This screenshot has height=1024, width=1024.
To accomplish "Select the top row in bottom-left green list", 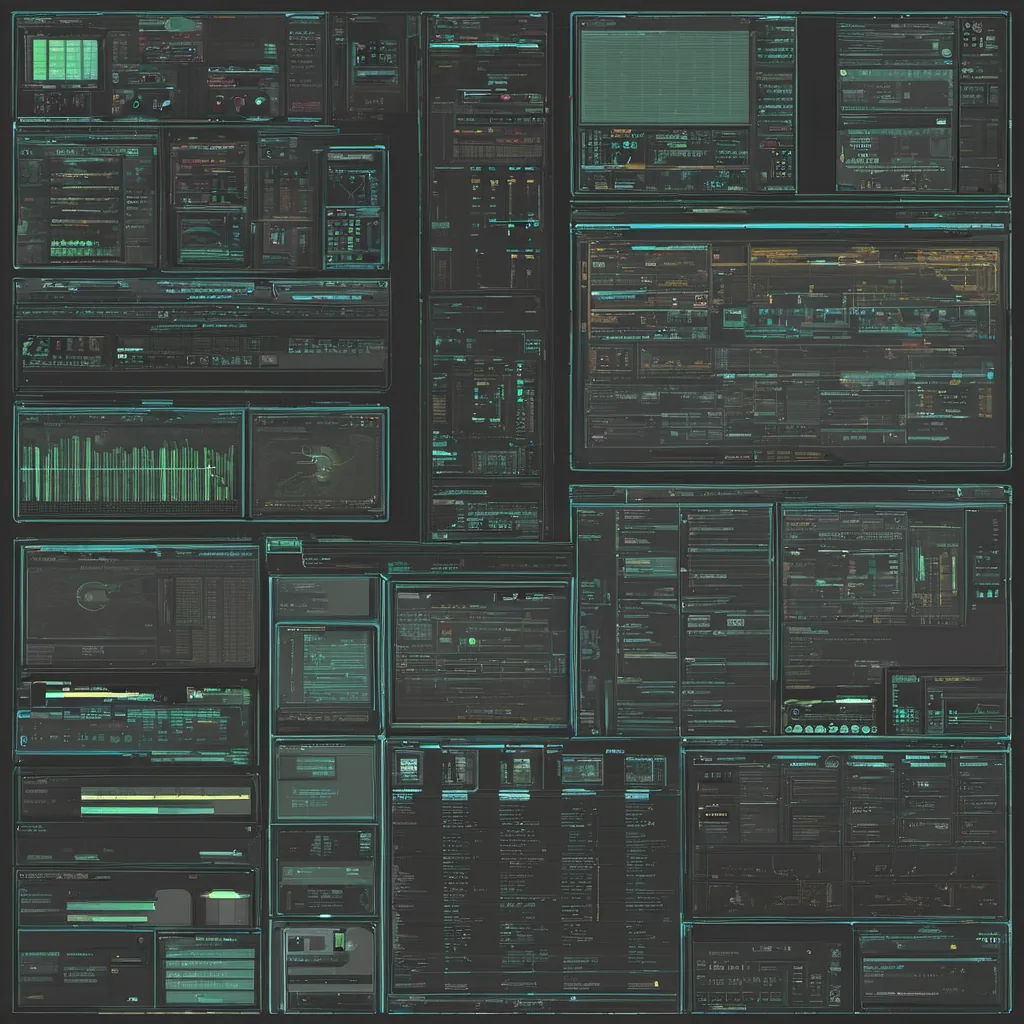I will click(210, 943).
